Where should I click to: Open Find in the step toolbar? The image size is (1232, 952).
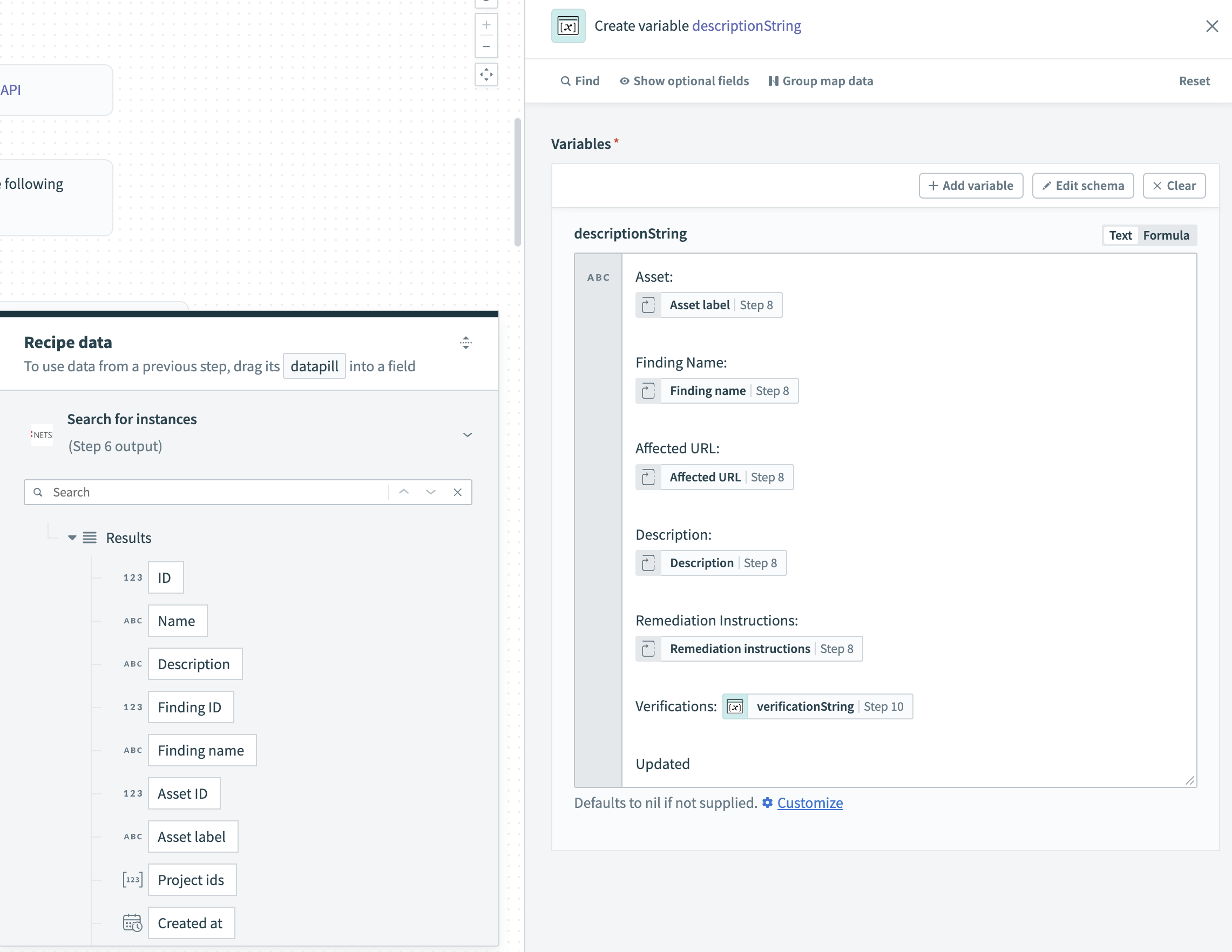[580, 80]
